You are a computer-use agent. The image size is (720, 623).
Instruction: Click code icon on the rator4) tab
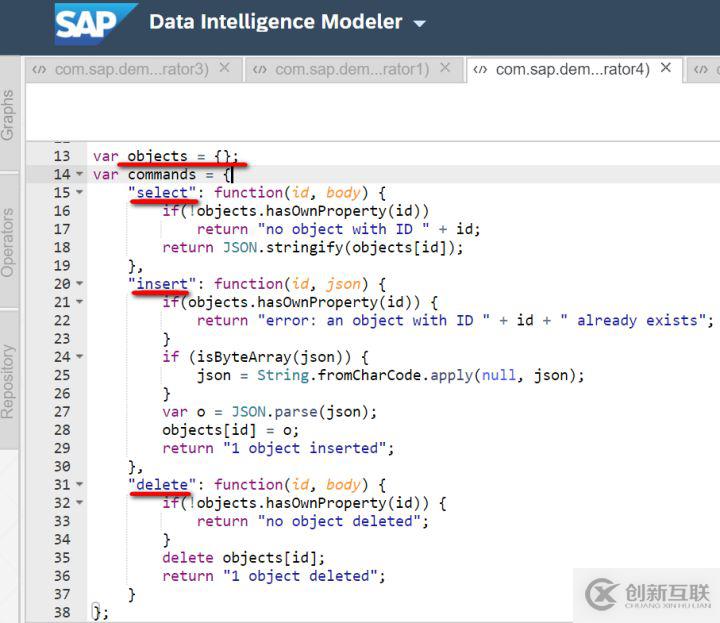(x=480, y=69)
